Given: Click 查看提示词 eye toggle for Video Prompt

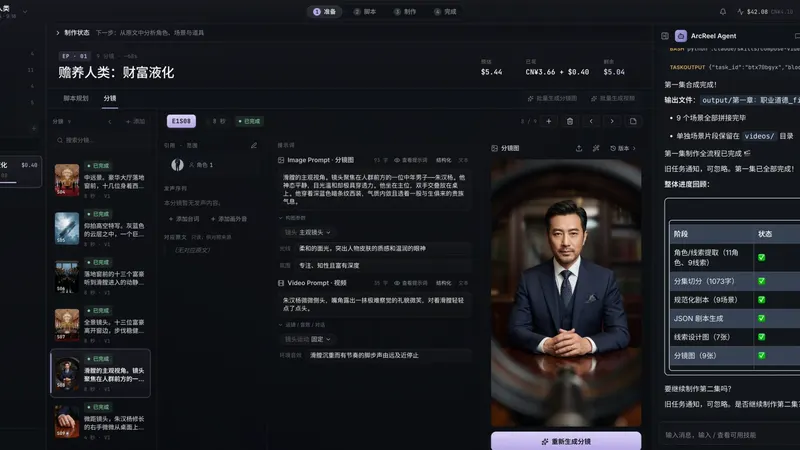Looking at the screenshot, I should click(x=410, y=283).
